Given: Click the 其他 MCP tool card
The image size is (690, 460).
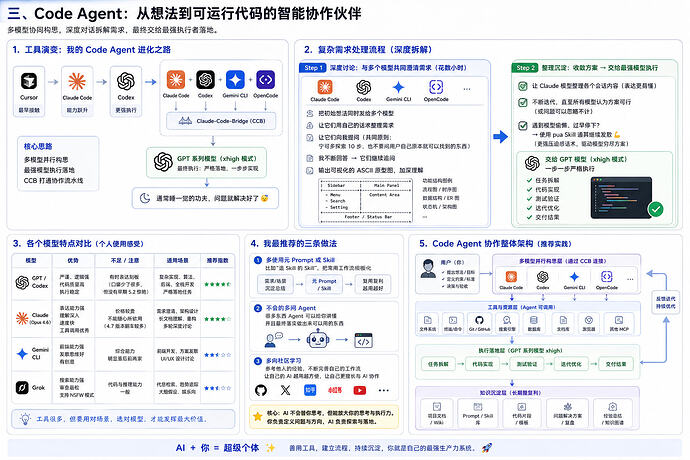Looking at the screenshot, I should pos(619,323).
